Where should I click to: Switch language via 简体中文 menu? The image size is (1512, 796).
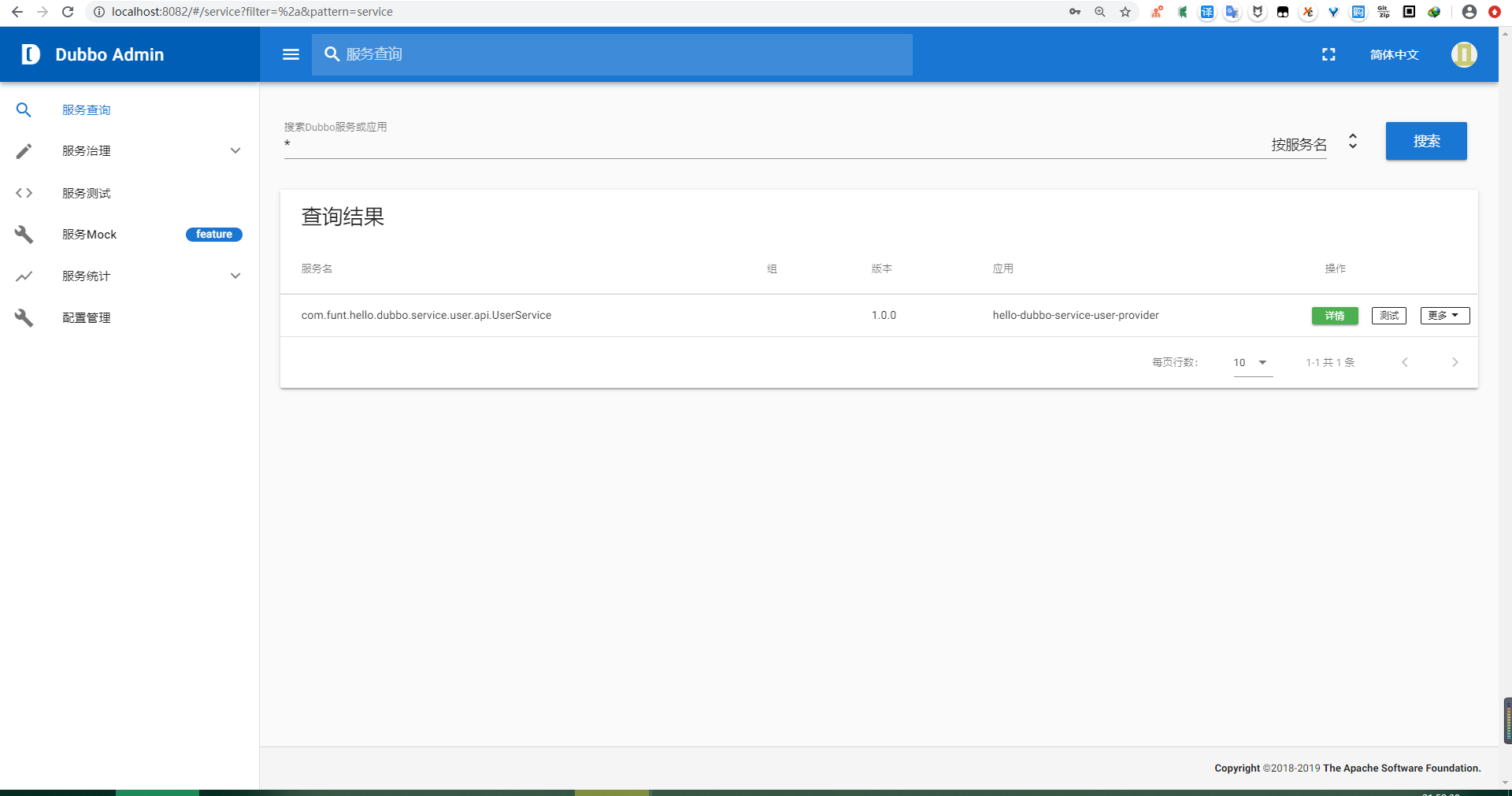(1394, 54)
